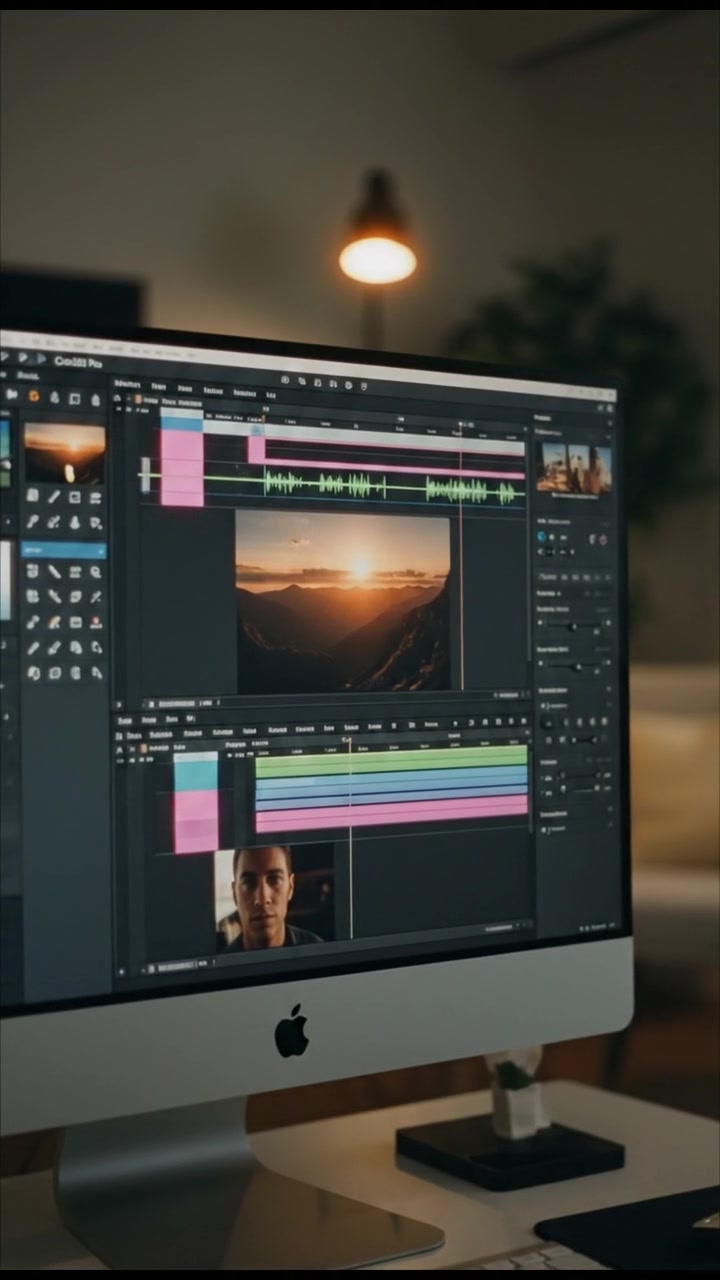Screen dimensions: 720x1280
Task: Adjust the second slider in right properties panel
Action: click(x=575, y=666)
